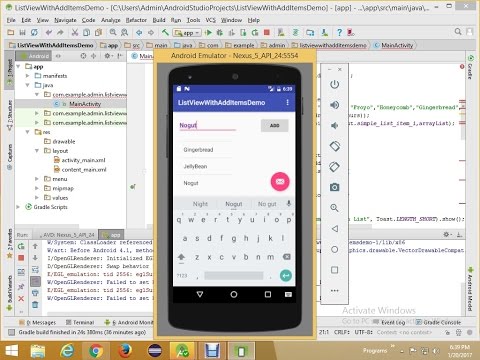Tap the keyboard shift key

coord(181,257)
